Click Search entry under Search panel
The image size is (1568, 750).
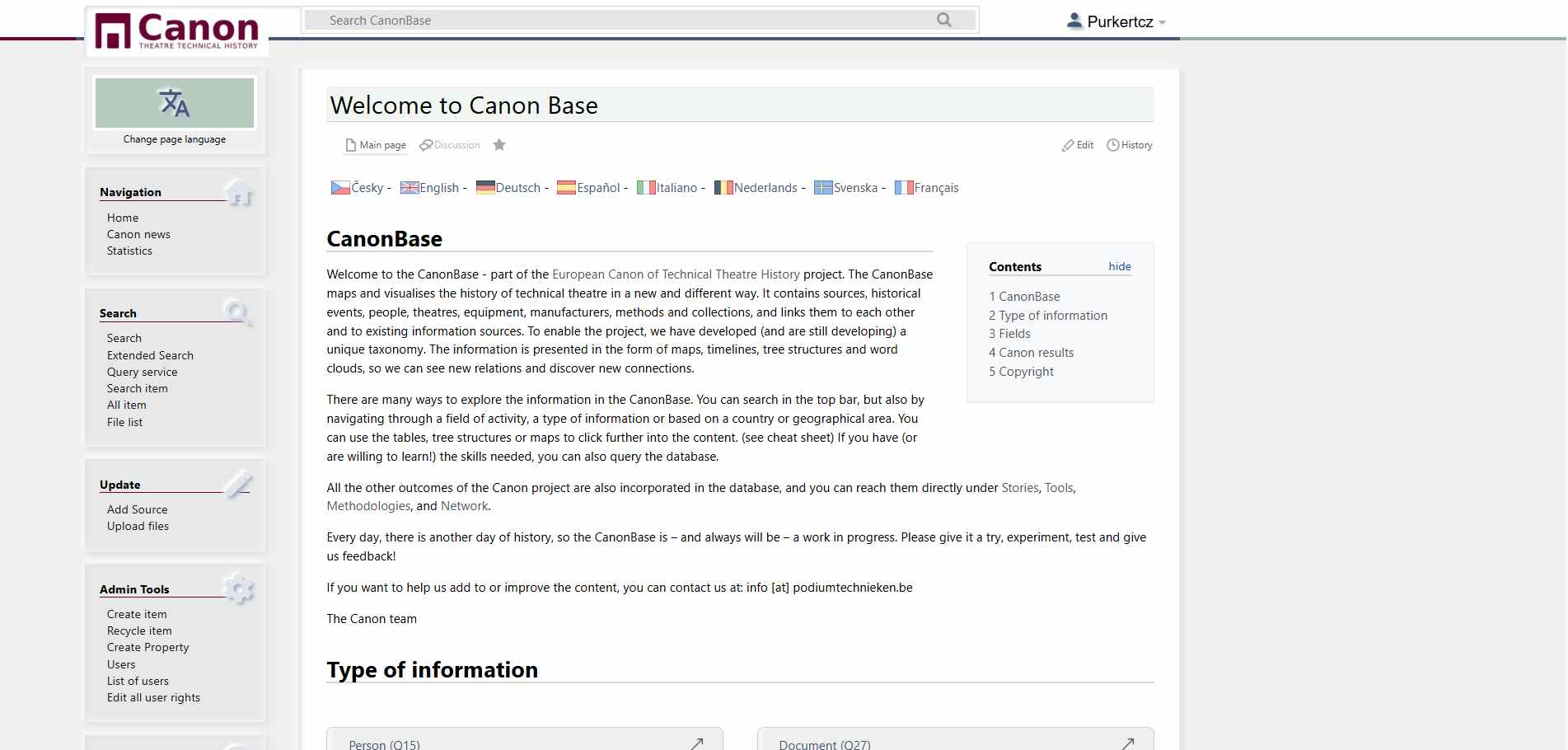click(124, 338)
